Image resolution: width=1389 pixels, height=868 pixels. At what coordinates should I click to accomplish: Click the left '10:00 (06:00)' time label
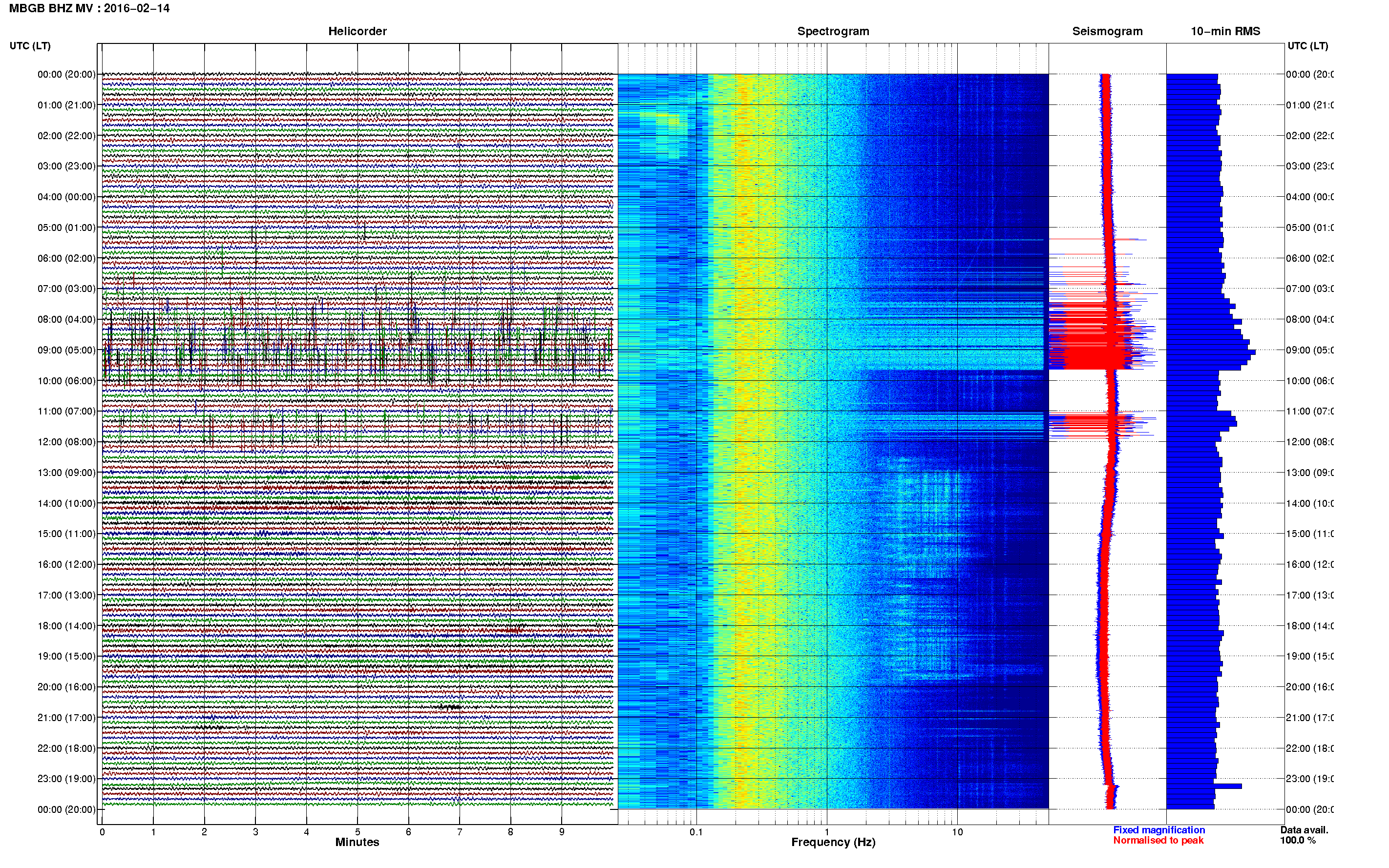coord(66,381)
